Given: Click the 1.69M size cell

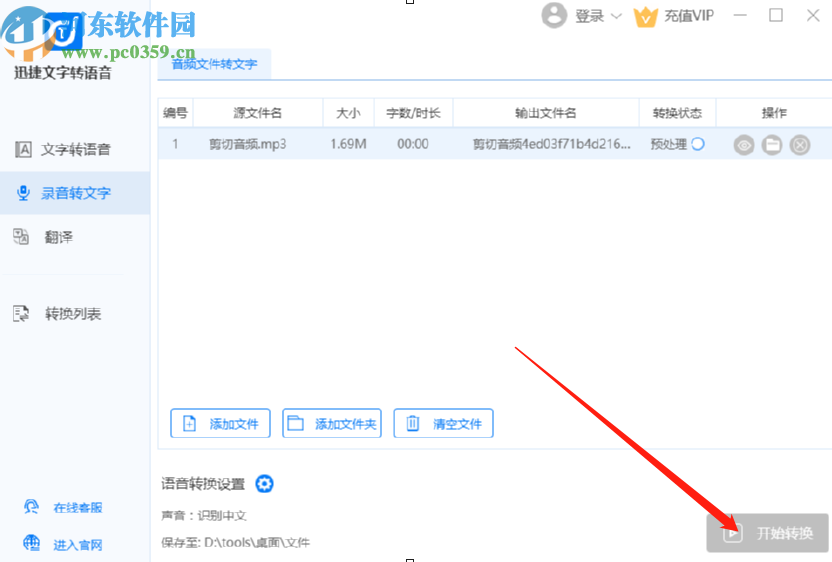Looking at the screenshot, I should pos(348,144).
